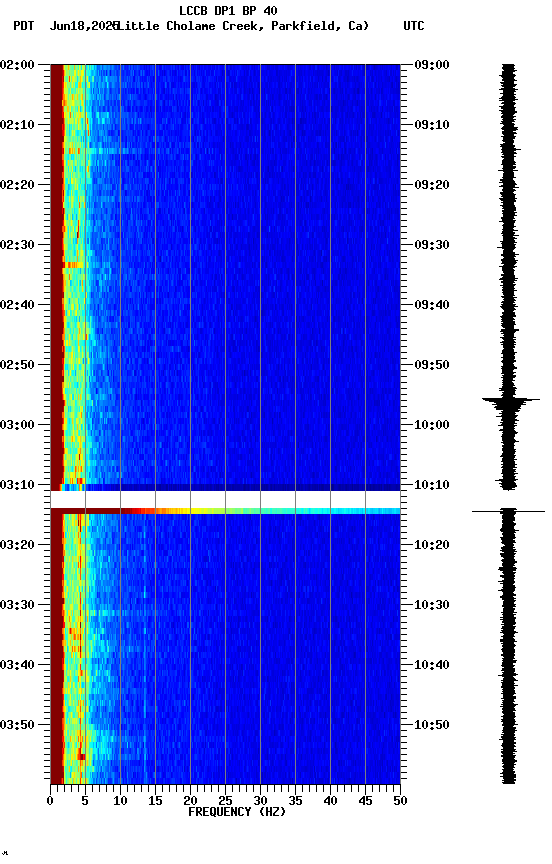Click the 02:50 PDT time label
This screenshot has width=552, height=864.
pyautogui.click(x=17, y=365)
